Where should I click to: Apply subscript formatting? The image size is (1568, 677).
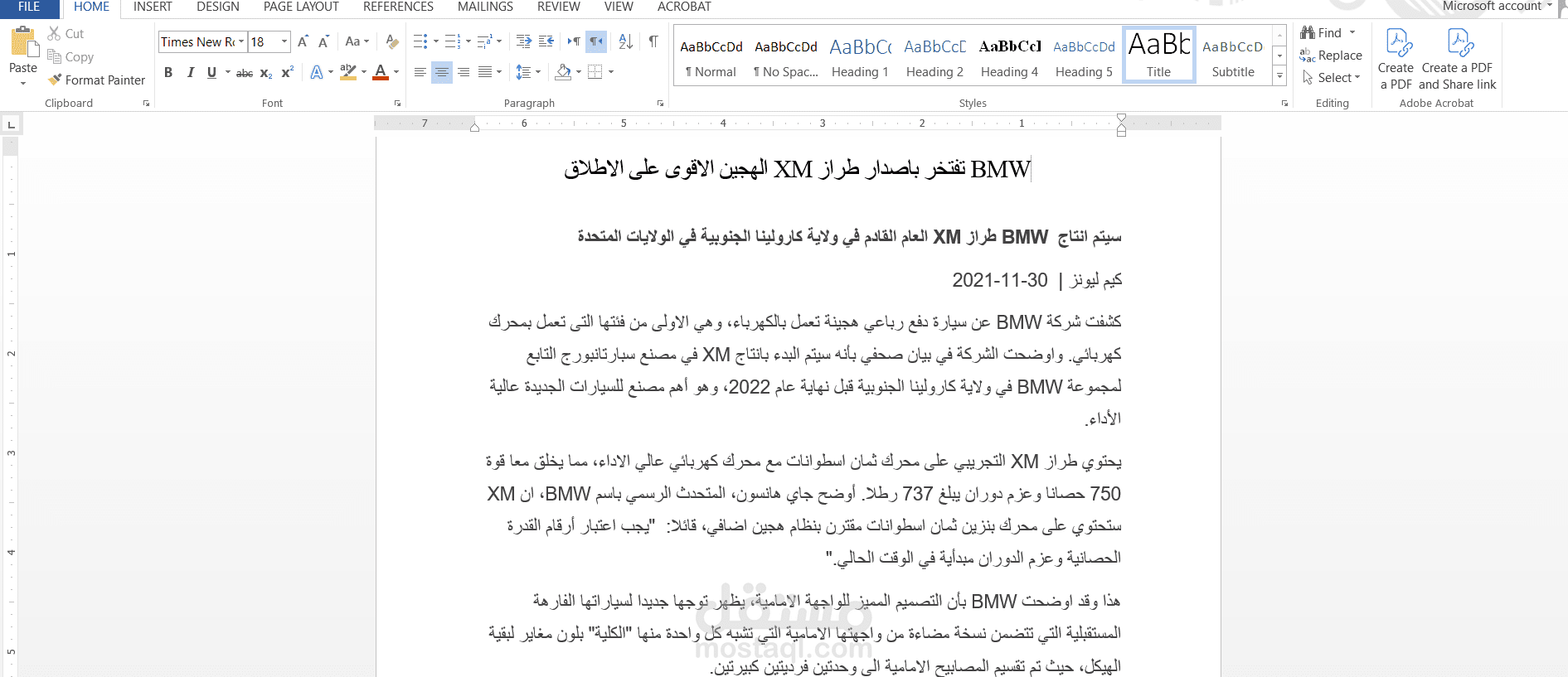[x=266, y=73]
